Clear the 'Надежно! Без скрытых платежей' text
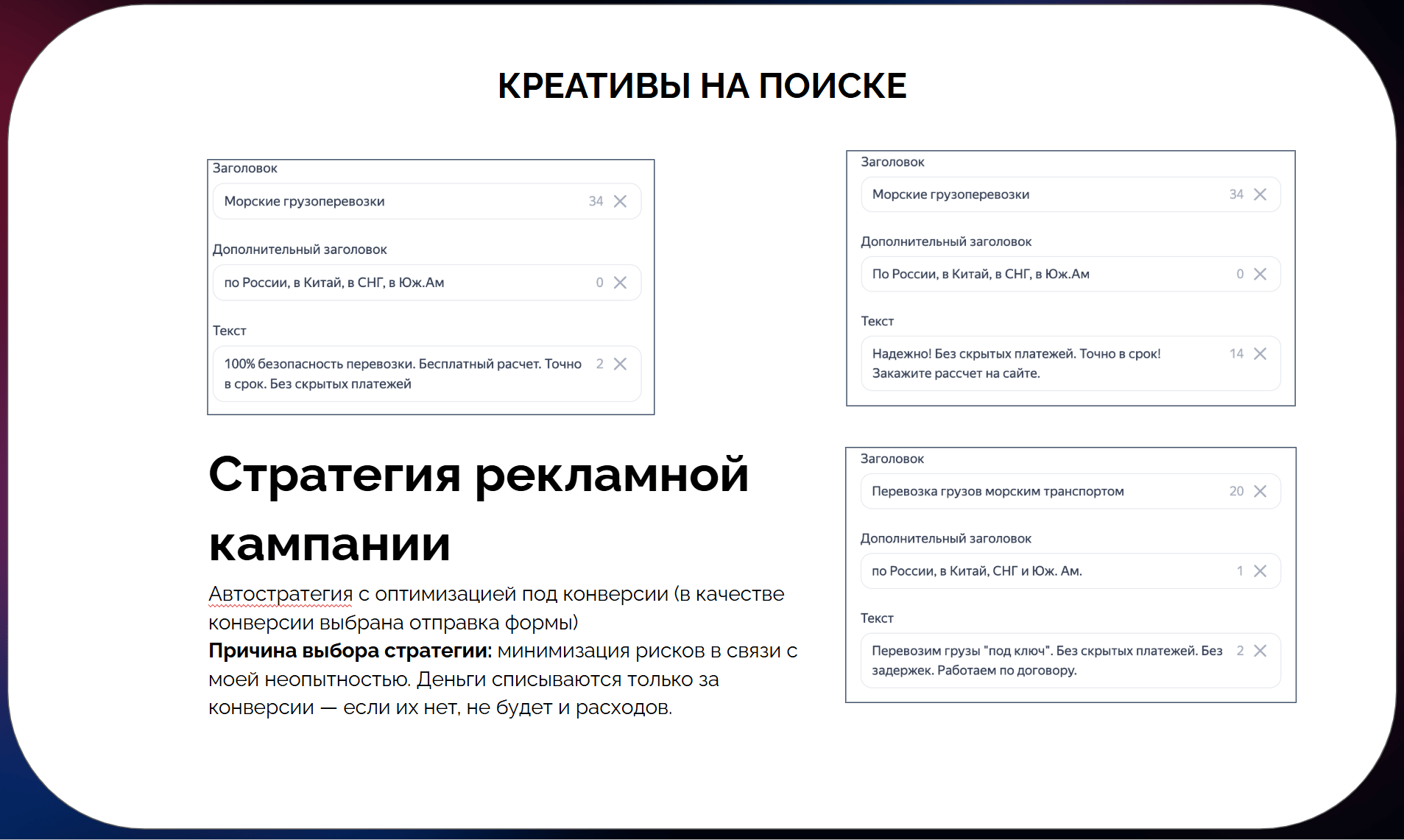 [x=1260, y=354]
